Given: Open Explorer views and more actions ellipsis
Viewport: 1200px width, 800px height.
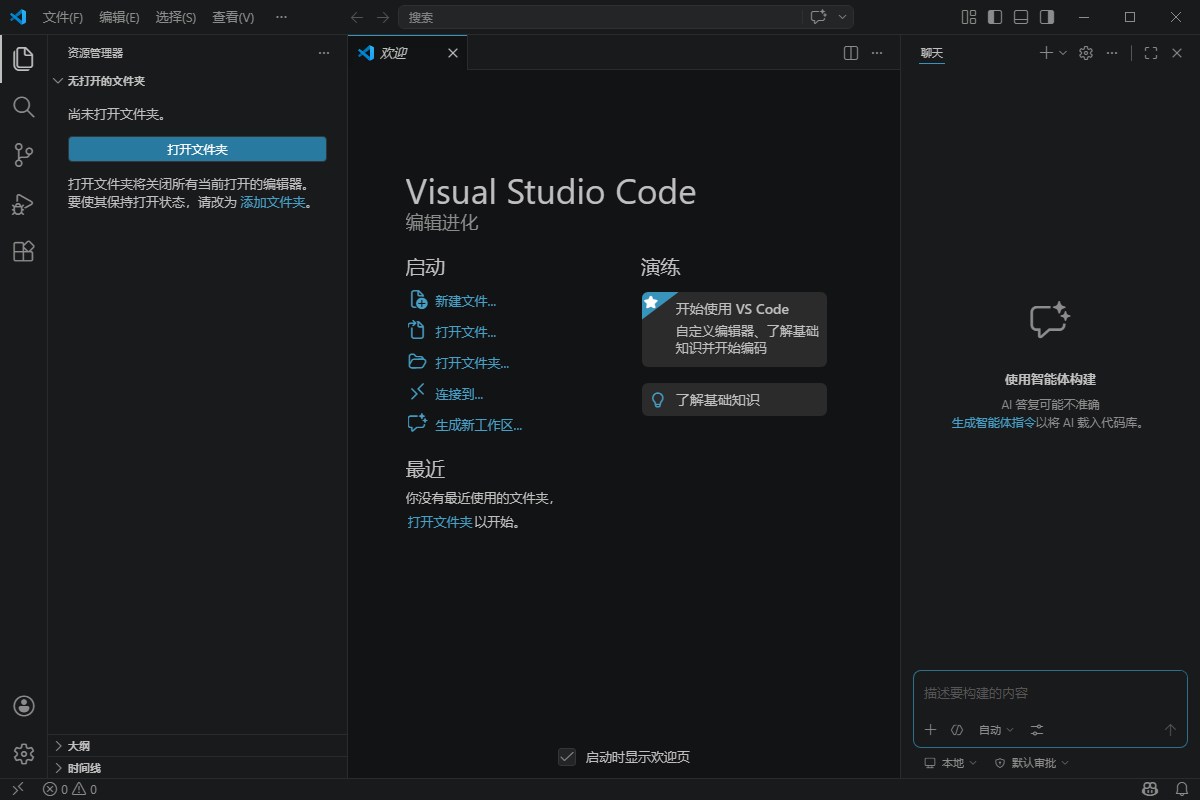Looking at the screenshot, I should click(x=324, y=53).
